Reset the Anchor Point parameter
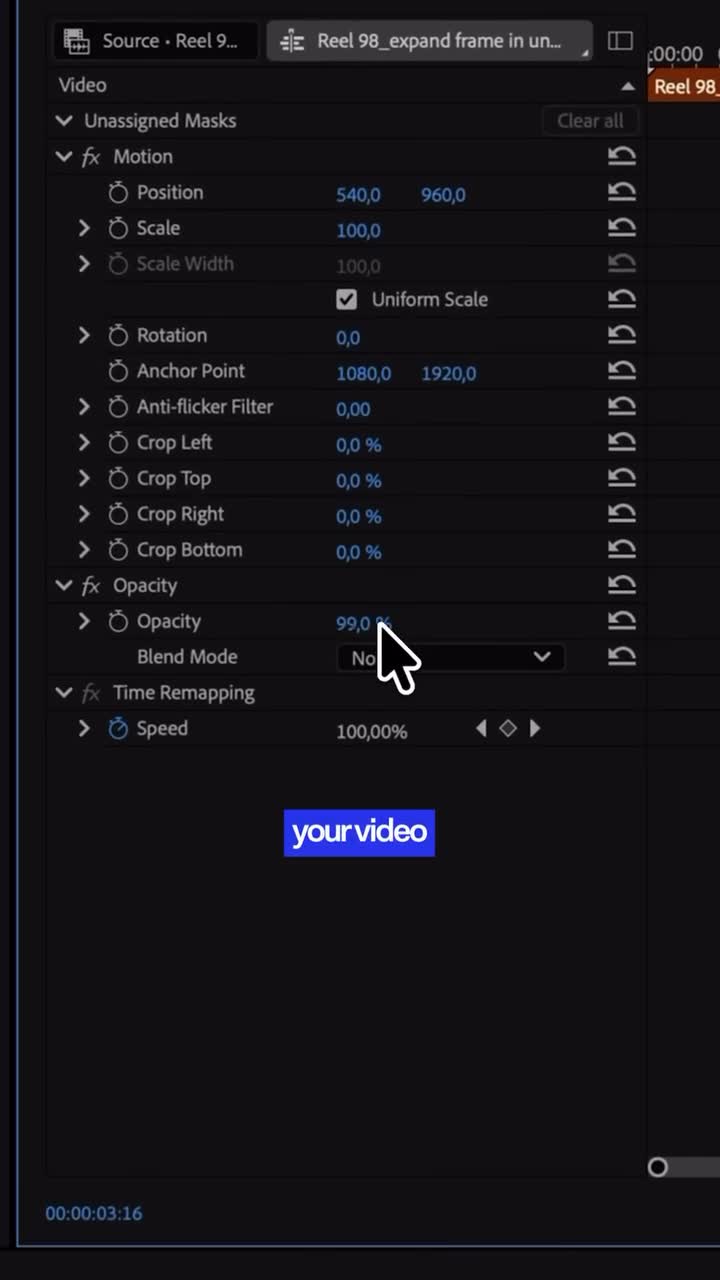The image size is (720, 1280). pos(622,372)
